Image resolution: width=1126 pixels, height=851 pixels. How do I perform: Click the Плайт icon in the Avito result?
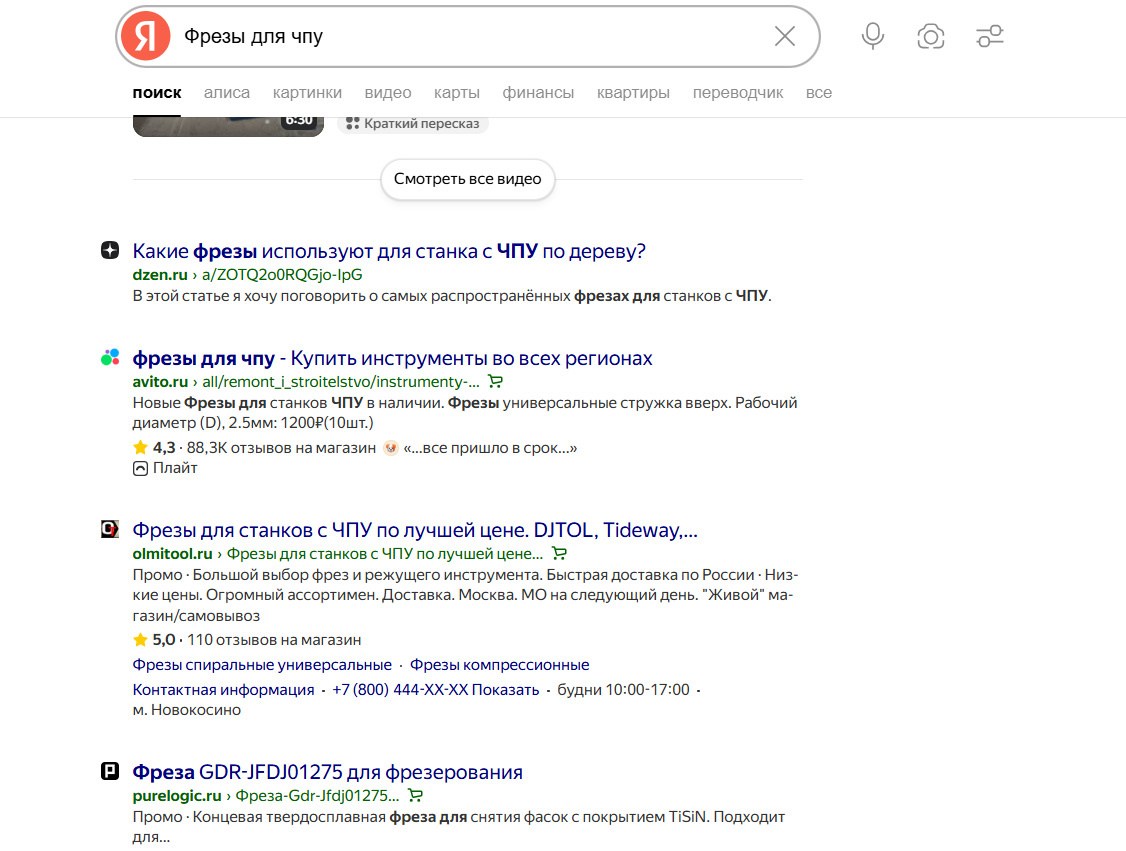[140, 468]
